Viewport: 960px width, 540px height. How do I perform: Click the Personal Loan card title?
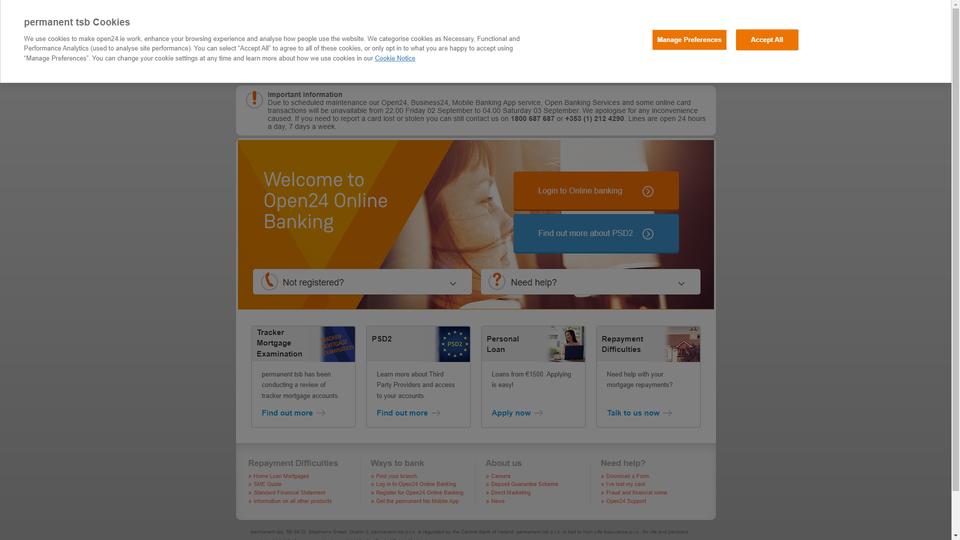(503, 344)
